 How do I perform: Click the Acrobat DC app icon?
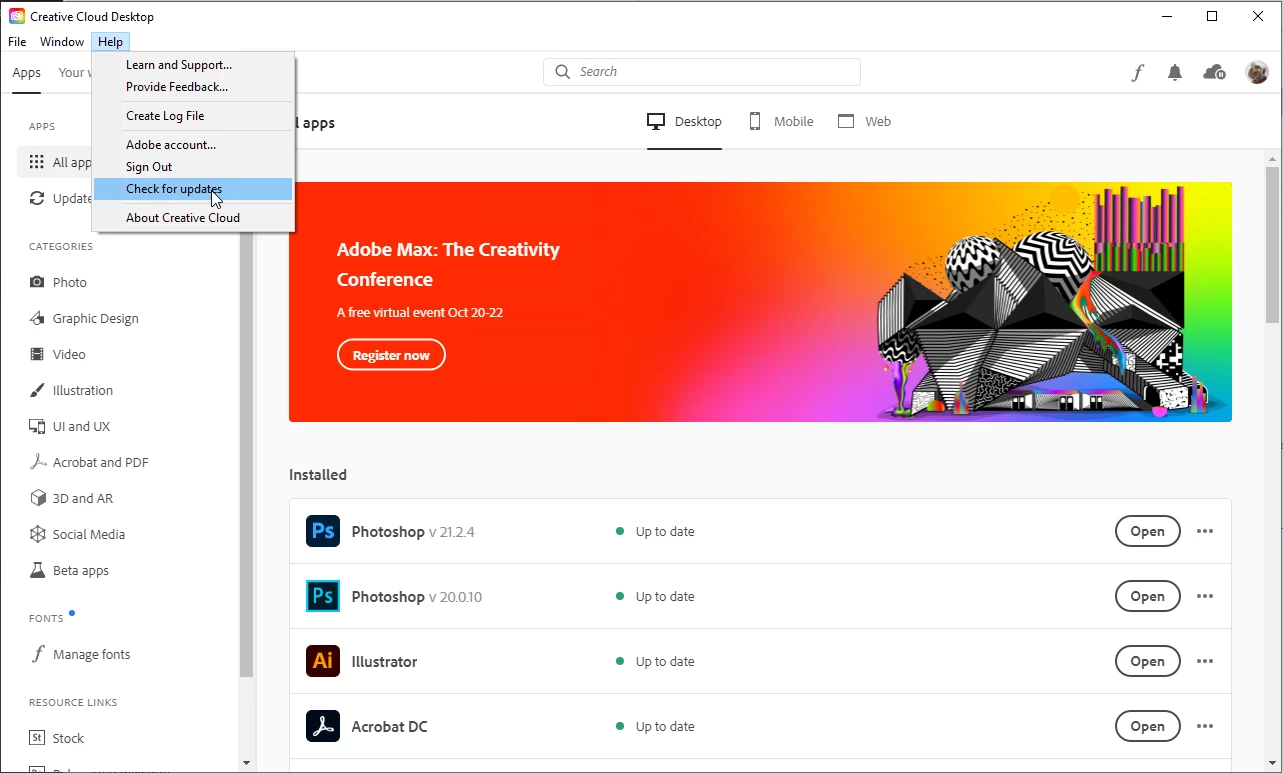coord(323,726)
